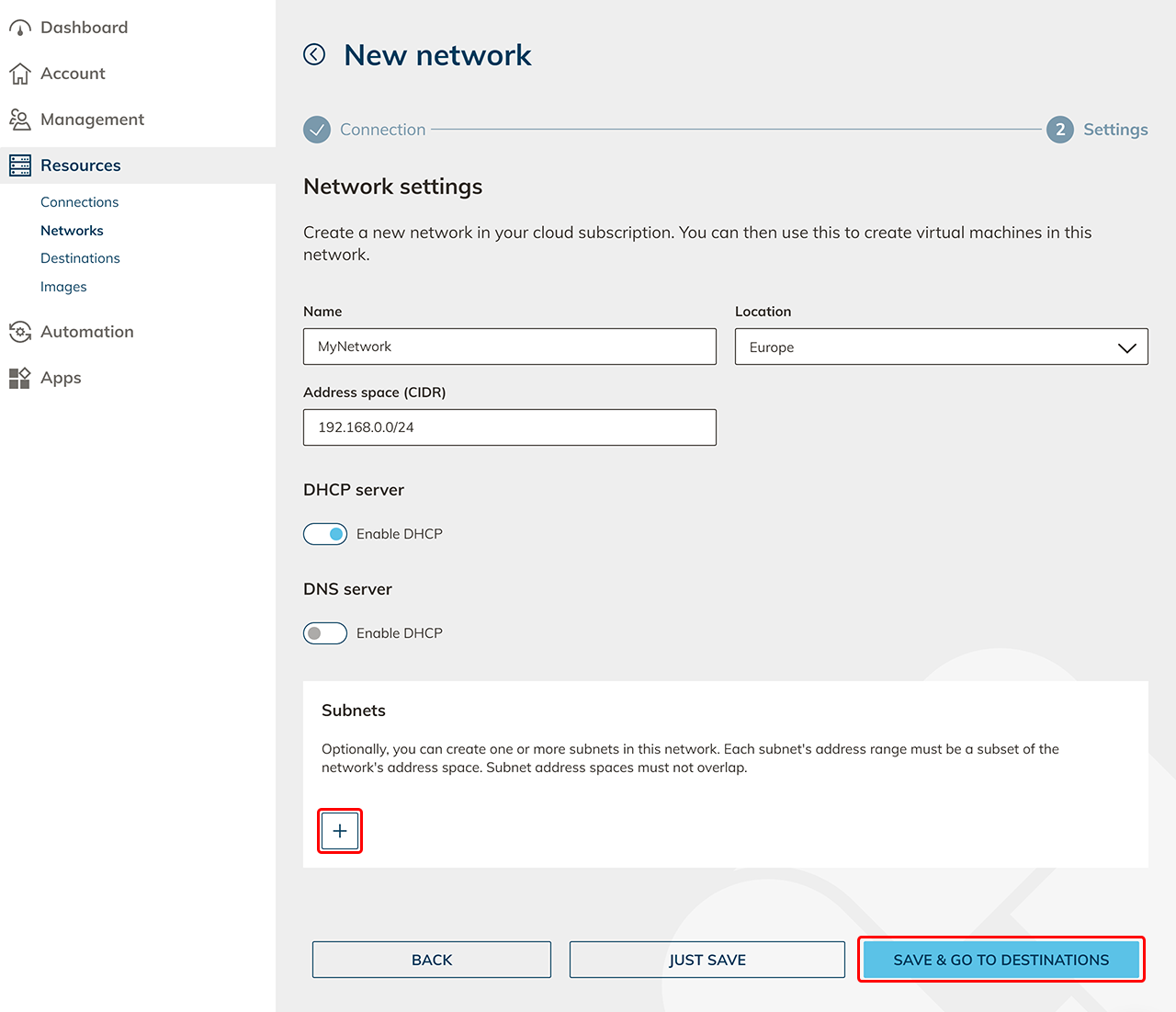Click the Apps grid icon

(x=20, y=378)
